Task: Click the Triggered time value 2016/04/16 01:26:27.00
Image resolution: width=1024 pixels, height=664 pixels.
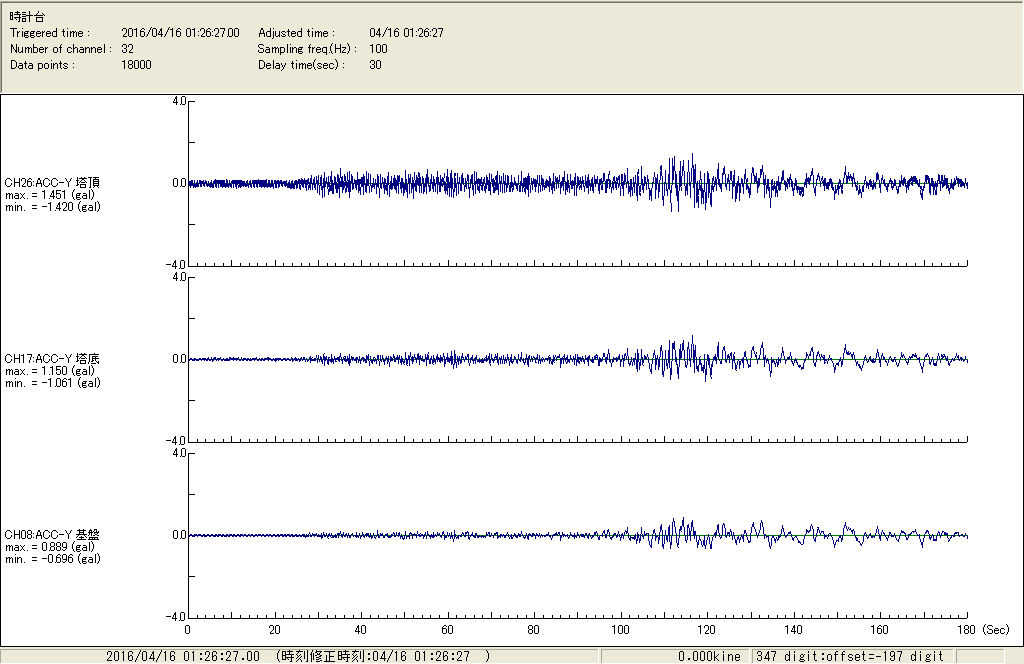Action: (x=187, y=33)
